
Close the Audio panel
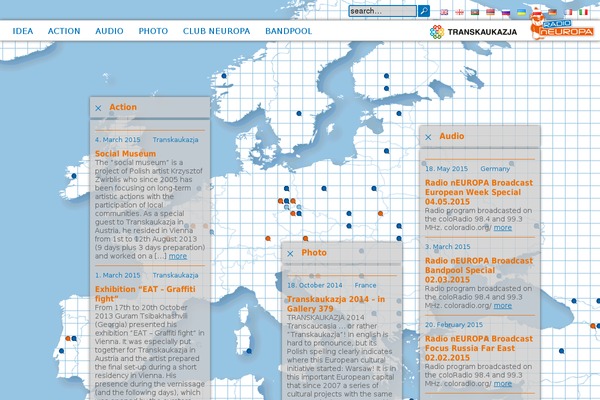coord(428,137)
